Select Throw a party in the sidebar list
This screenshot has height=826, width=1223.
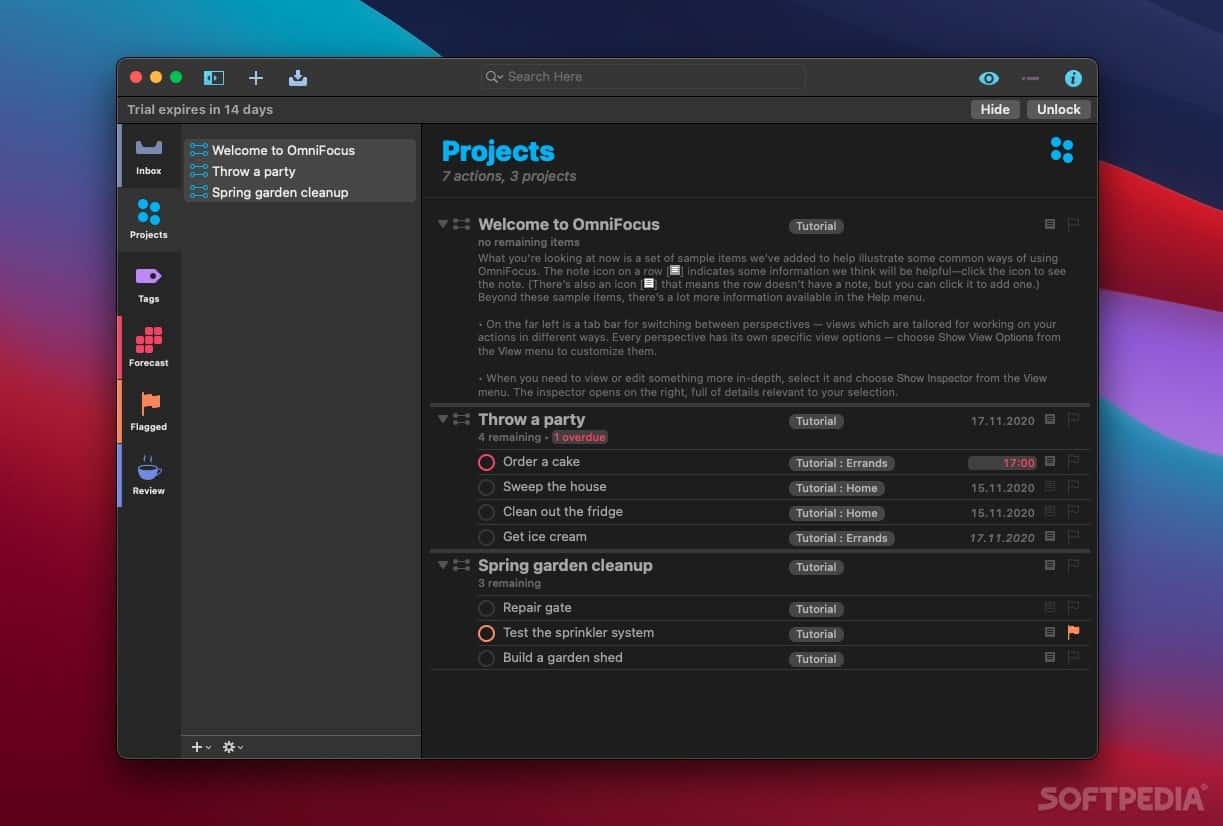(x=300, y=171)
